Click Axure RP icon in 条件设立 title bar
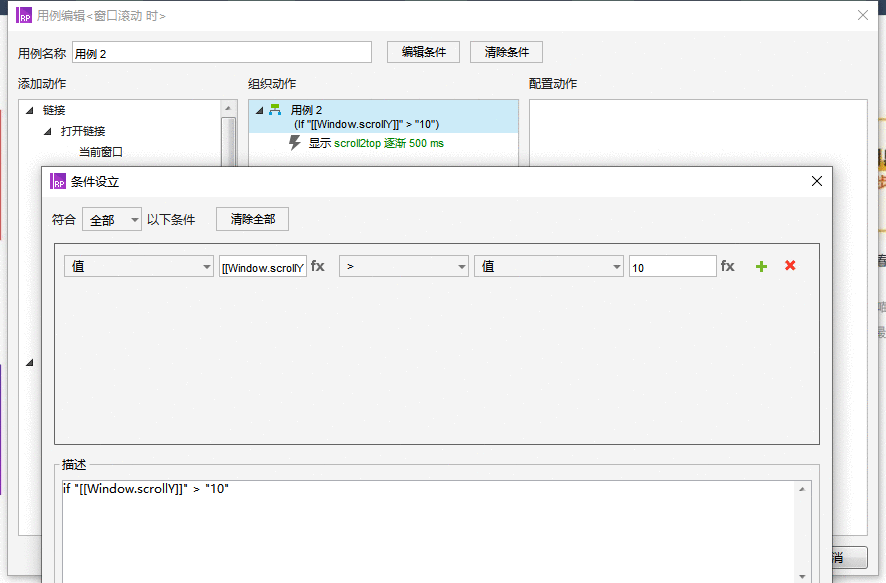Viewport: 886px width, 583px height. tap(58, 181)
